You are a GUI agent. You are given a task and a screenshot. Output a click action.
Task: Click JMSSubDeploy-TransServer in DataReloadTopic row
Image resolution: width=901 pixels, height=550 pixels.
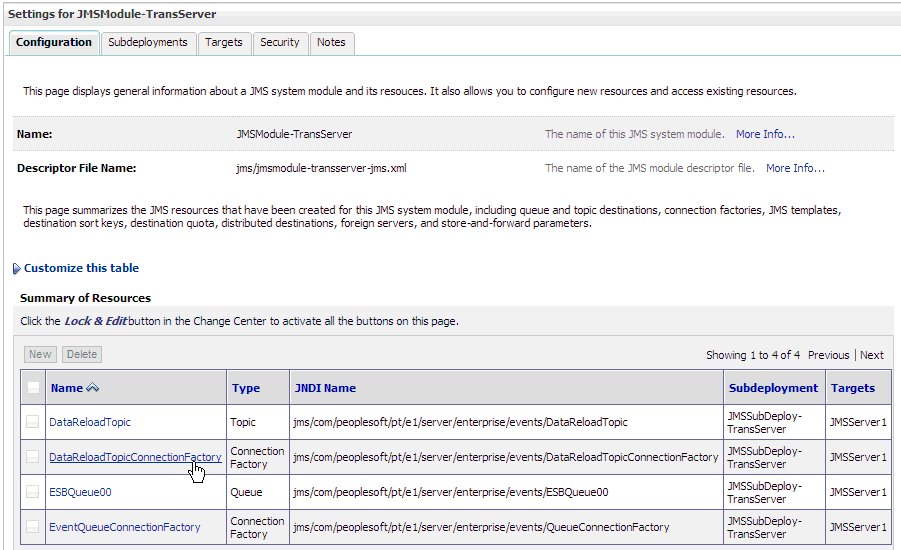click(765, 422)
